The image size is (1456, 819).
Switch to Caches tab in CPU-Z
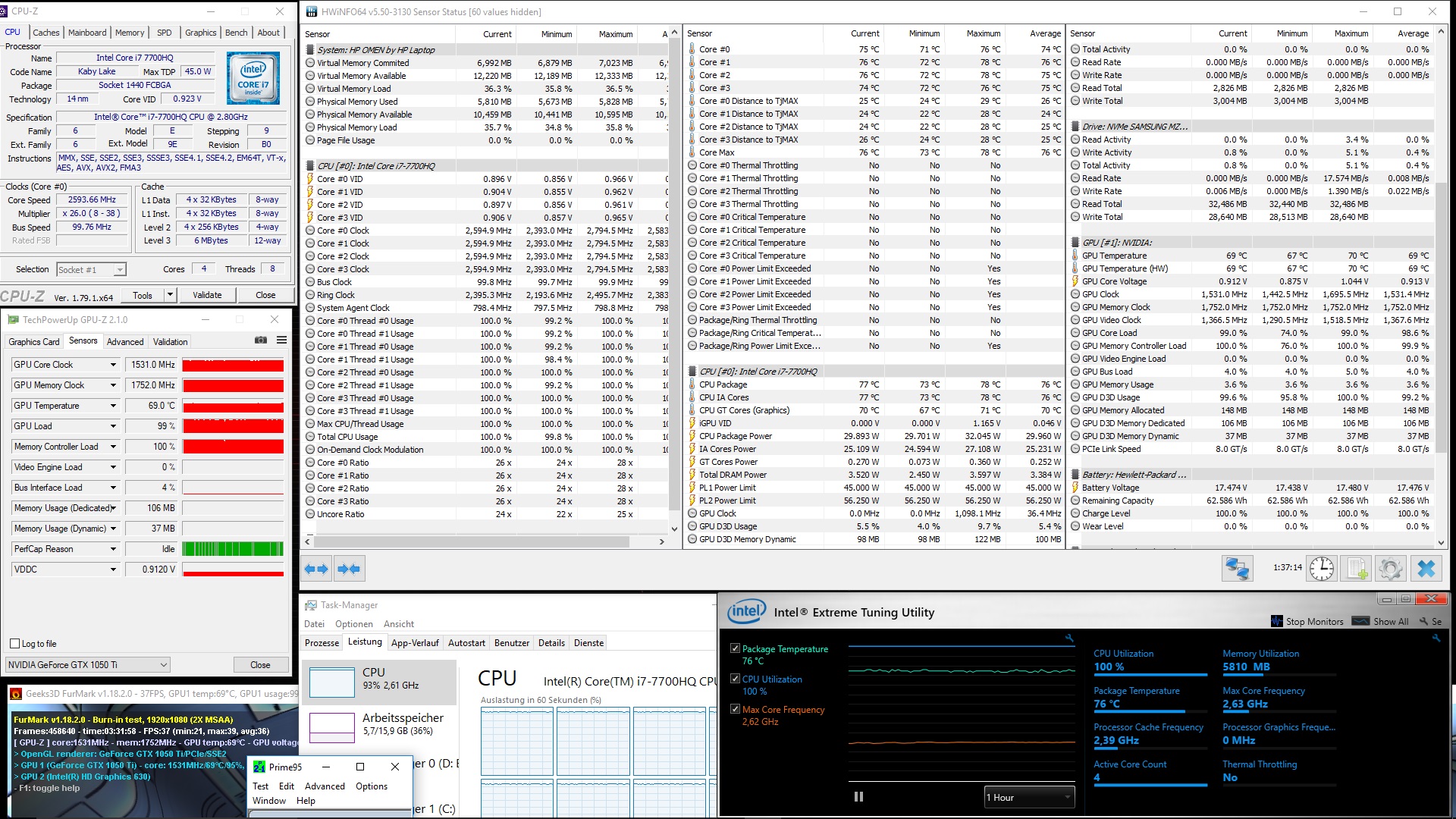45,33
